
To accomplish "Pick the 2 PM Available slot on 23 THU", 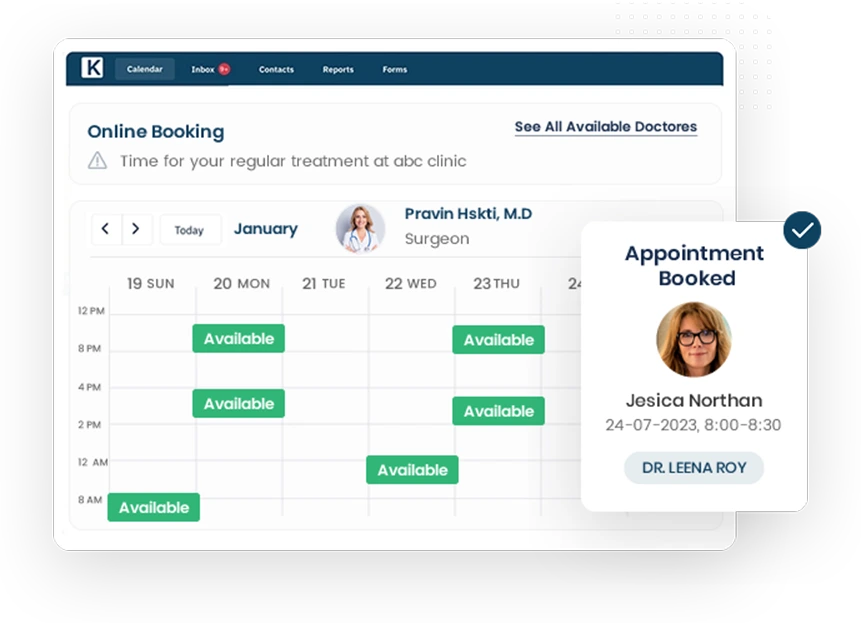I will click(498, 410).
